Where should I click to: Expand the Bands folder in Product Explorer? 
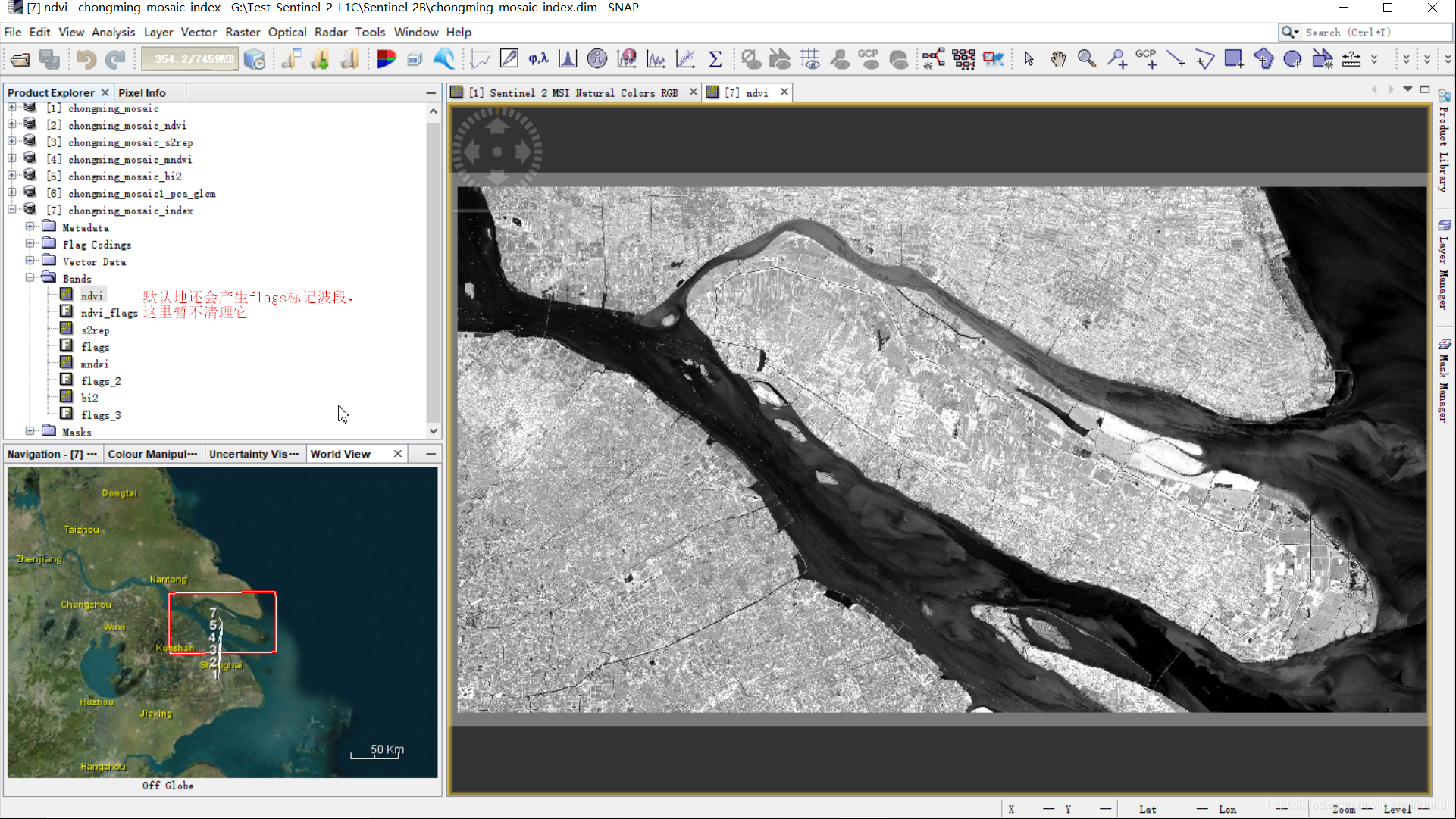[x=29, y=278]
